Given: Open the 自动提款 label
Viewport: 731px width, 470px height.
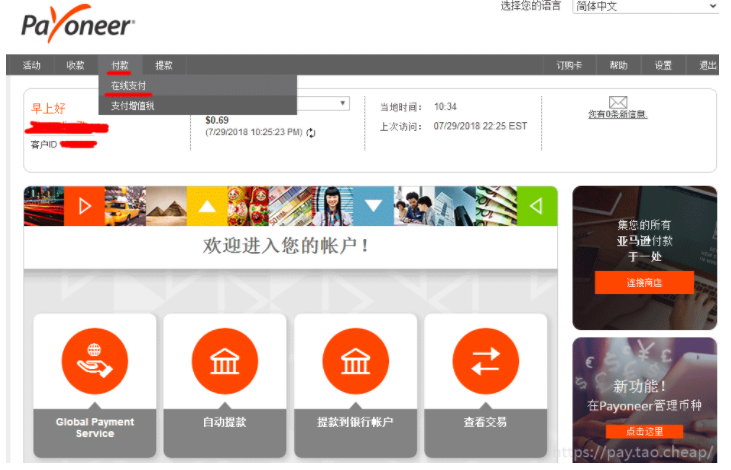Looking at the screenshot, I should coord(225,422).
